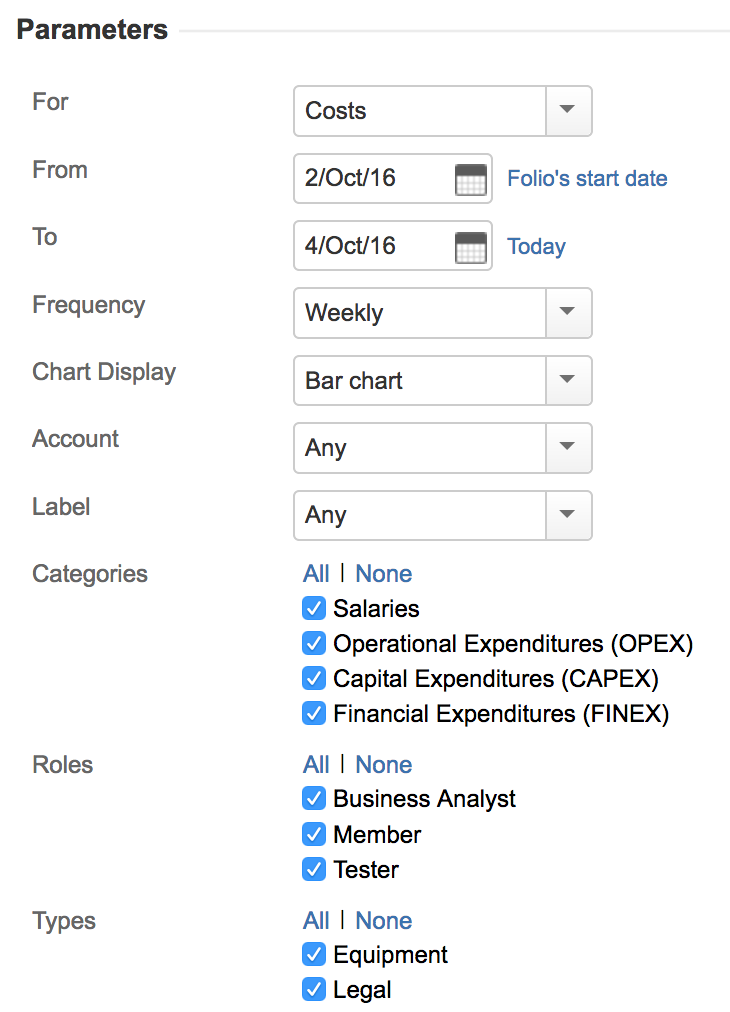Screen dimensions: 730x1012
Task: Open the To date calendar picker
Action: pyautogui.click(x=470, y=247)
